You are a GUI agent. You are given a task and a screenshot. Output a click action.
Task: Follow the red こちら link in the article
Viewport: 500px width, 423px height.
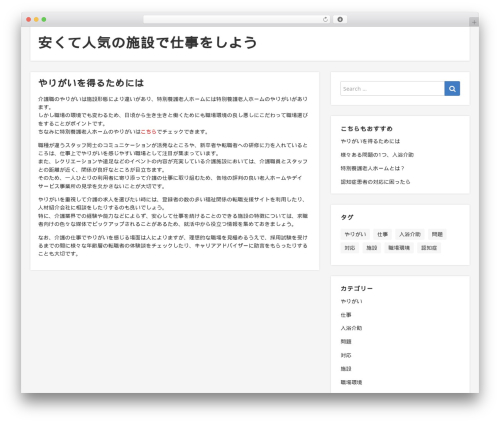(149, 132)
